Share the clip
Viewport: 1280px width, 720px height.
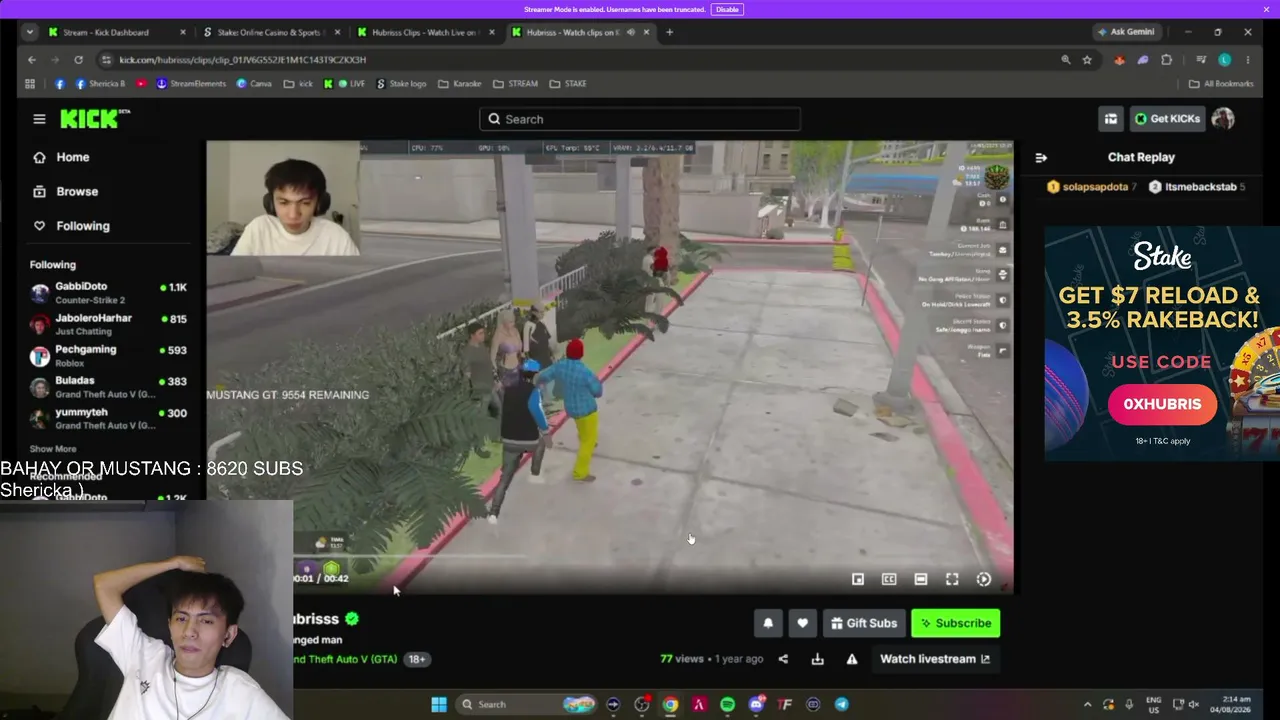[783, 659]
